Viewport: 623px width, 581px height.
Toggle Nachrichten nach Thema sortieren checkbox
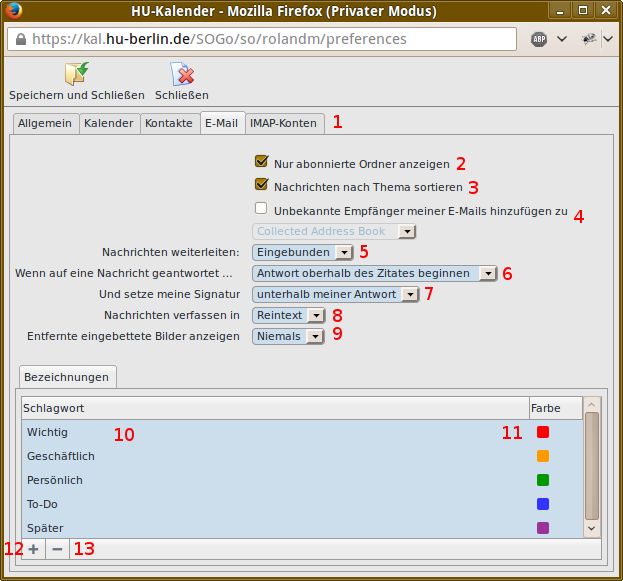[x=262, y=185]
